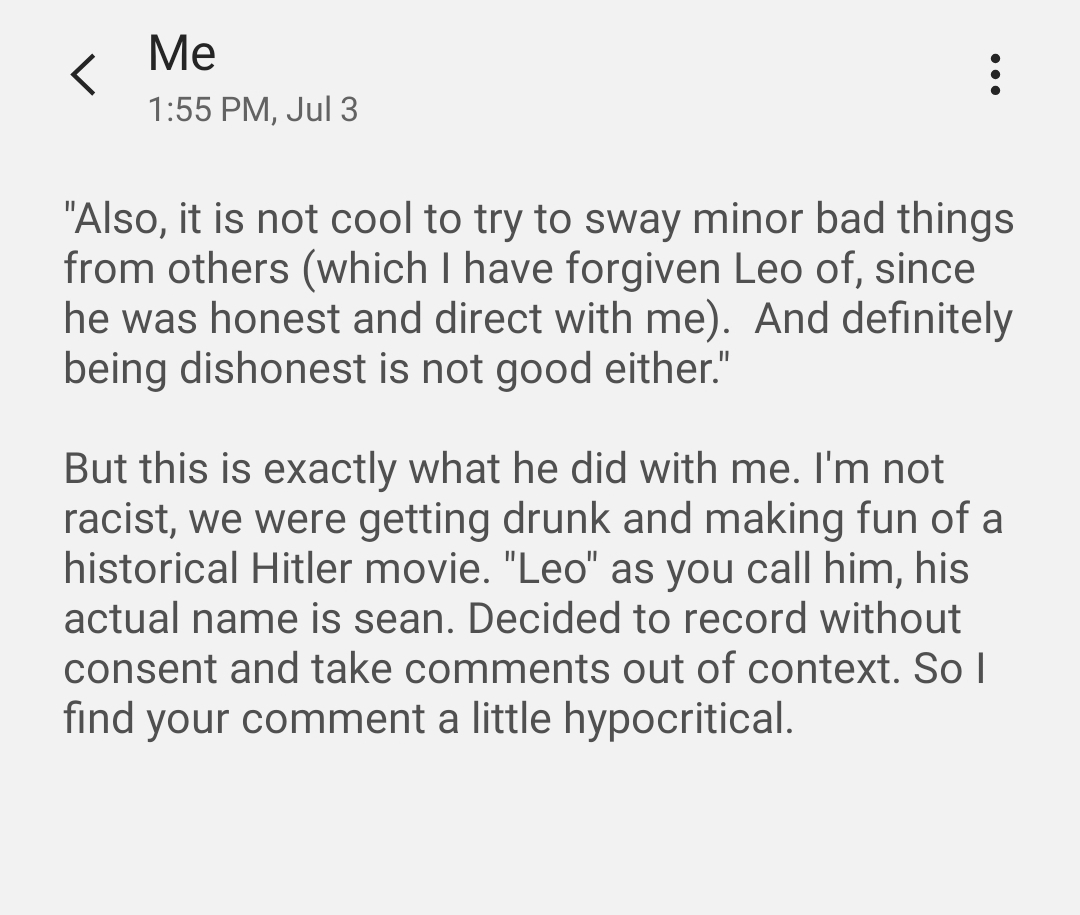This screenshot has width=1080, height=915.
Task: Tap the back arrow icon
Action: [84, 75]
